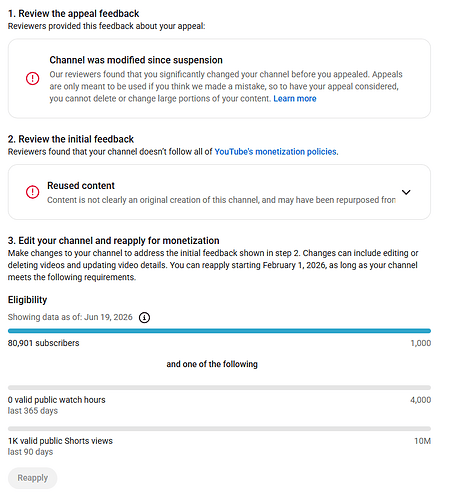Click the Shorts views progress bar

(x=219, y=429)
